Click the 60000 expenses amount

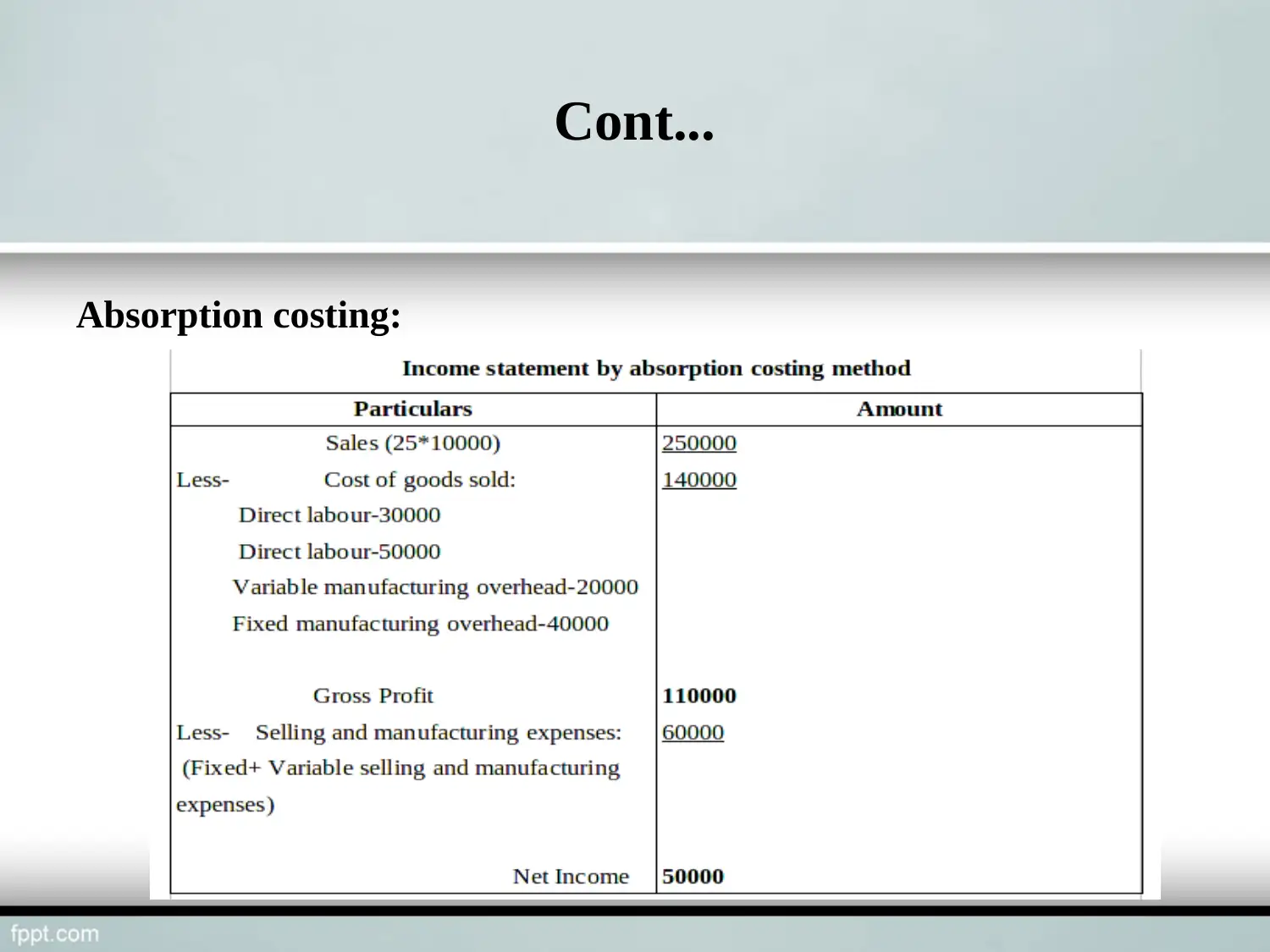[x=693, y=733]
